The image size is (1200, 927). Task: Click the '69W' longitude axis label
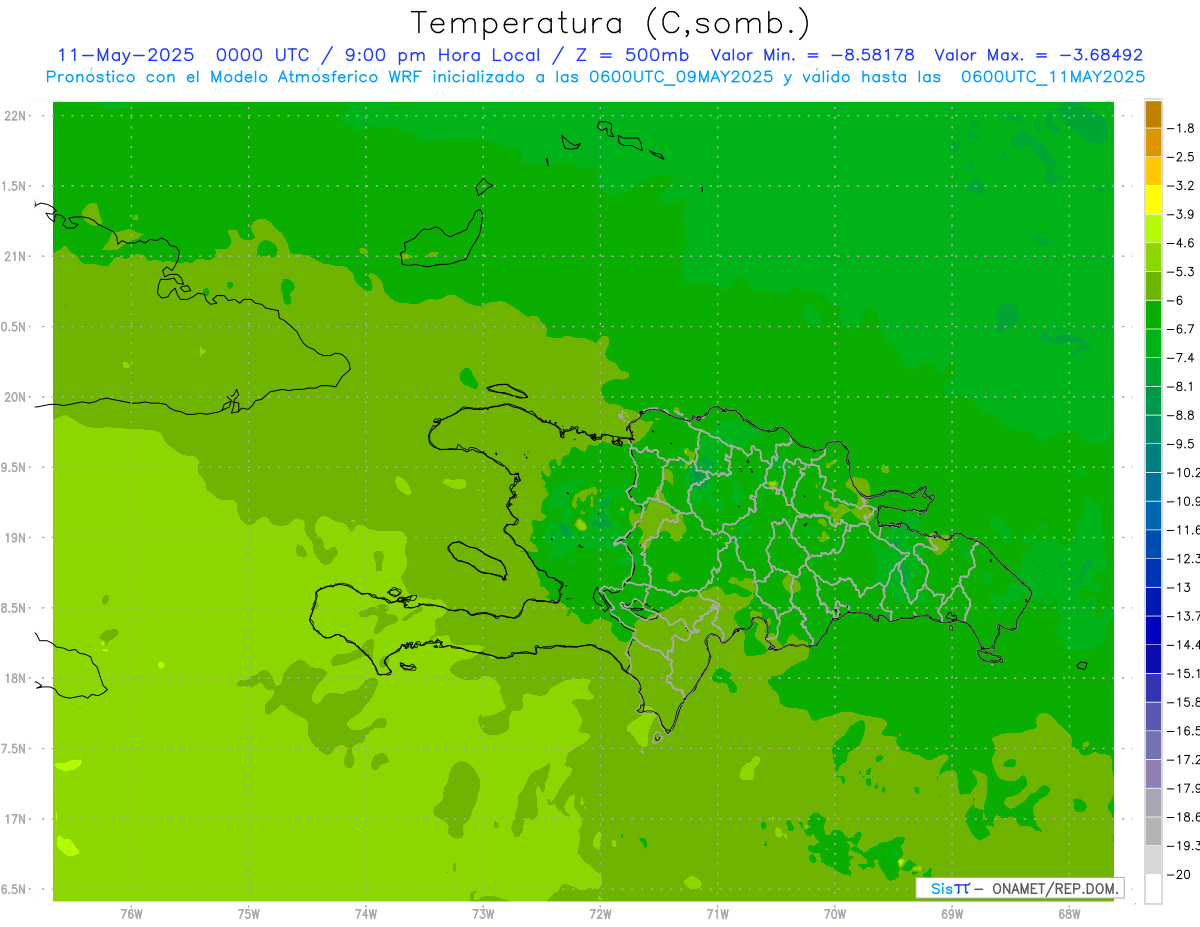(x=952, y=912)
